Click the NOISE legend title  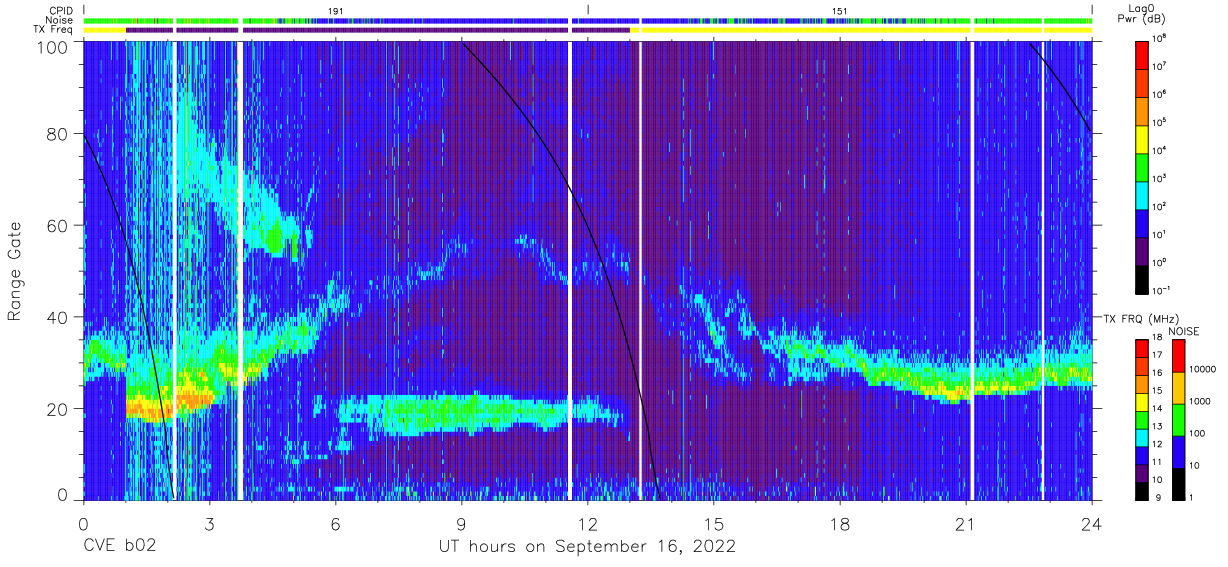tap(1183, 330)
